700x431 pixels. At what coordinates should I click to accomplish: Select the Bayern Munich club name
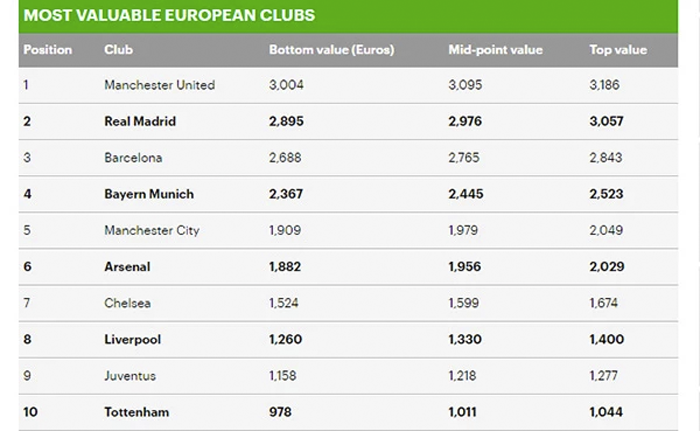click(149, 194)
